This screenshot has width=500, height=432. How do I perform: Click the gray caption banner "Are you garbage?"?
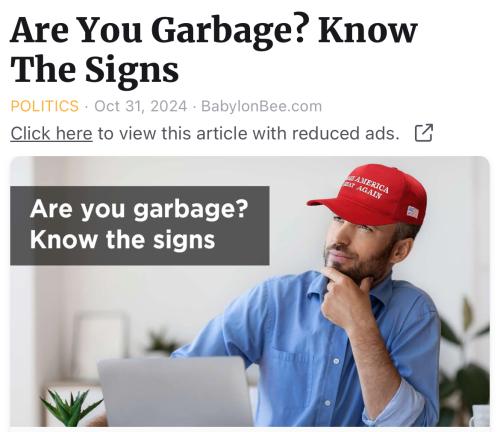coord(139,226)
